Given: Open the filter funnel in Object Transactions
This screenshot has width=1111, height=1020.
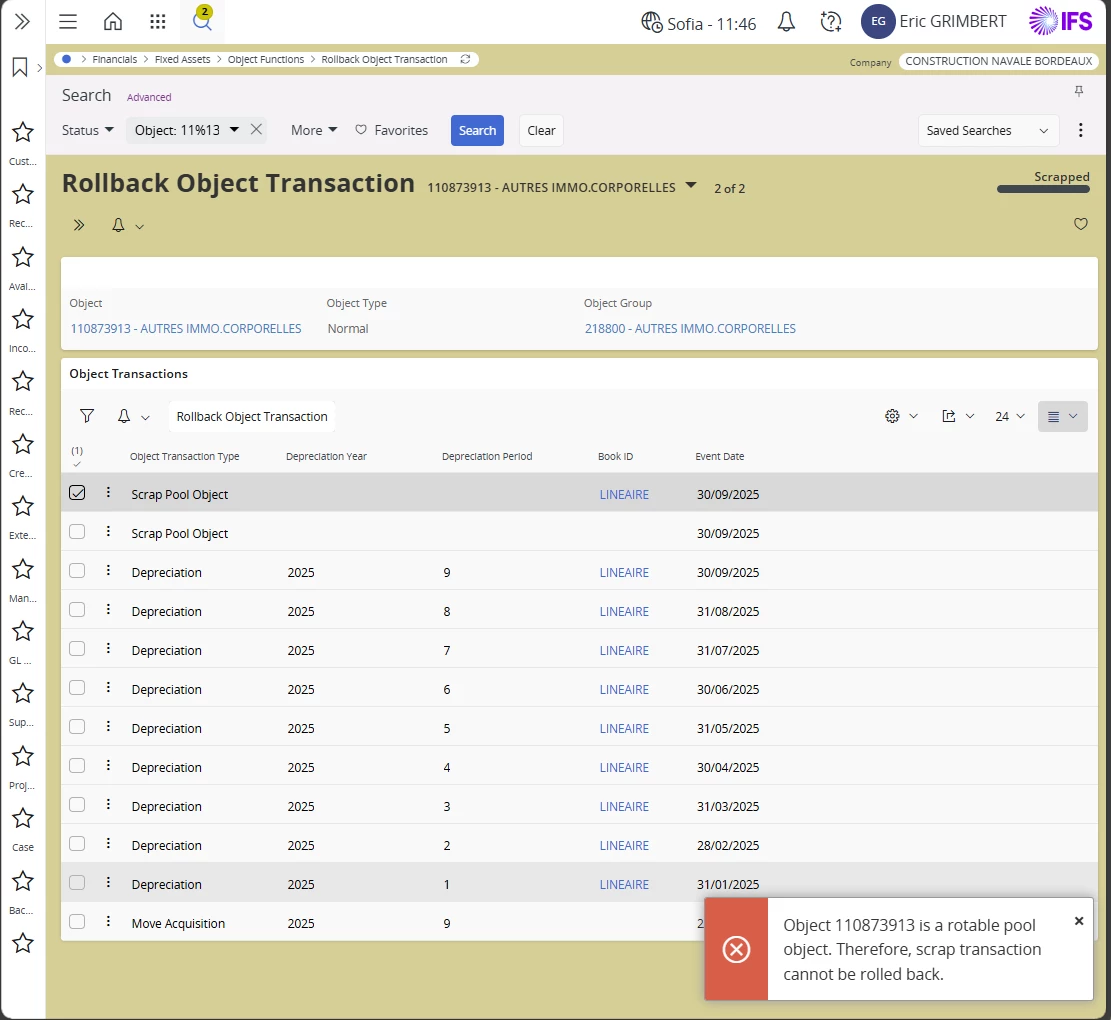Looking at the screenshot, I should tap(86, 416).
